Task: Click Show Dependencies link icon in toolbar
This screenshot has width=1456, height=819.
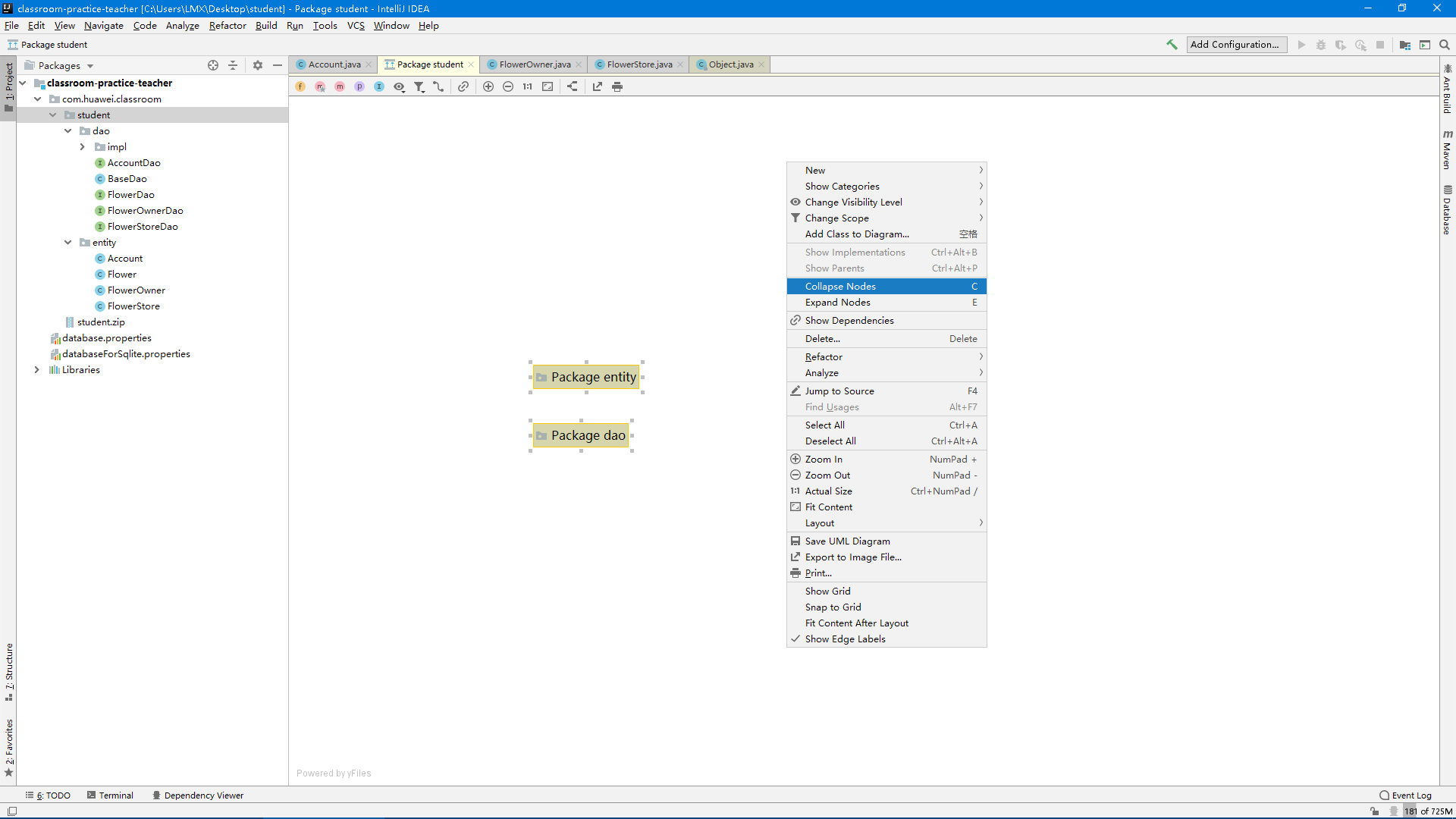Action: pyautogui.click(x=463, y=86)
